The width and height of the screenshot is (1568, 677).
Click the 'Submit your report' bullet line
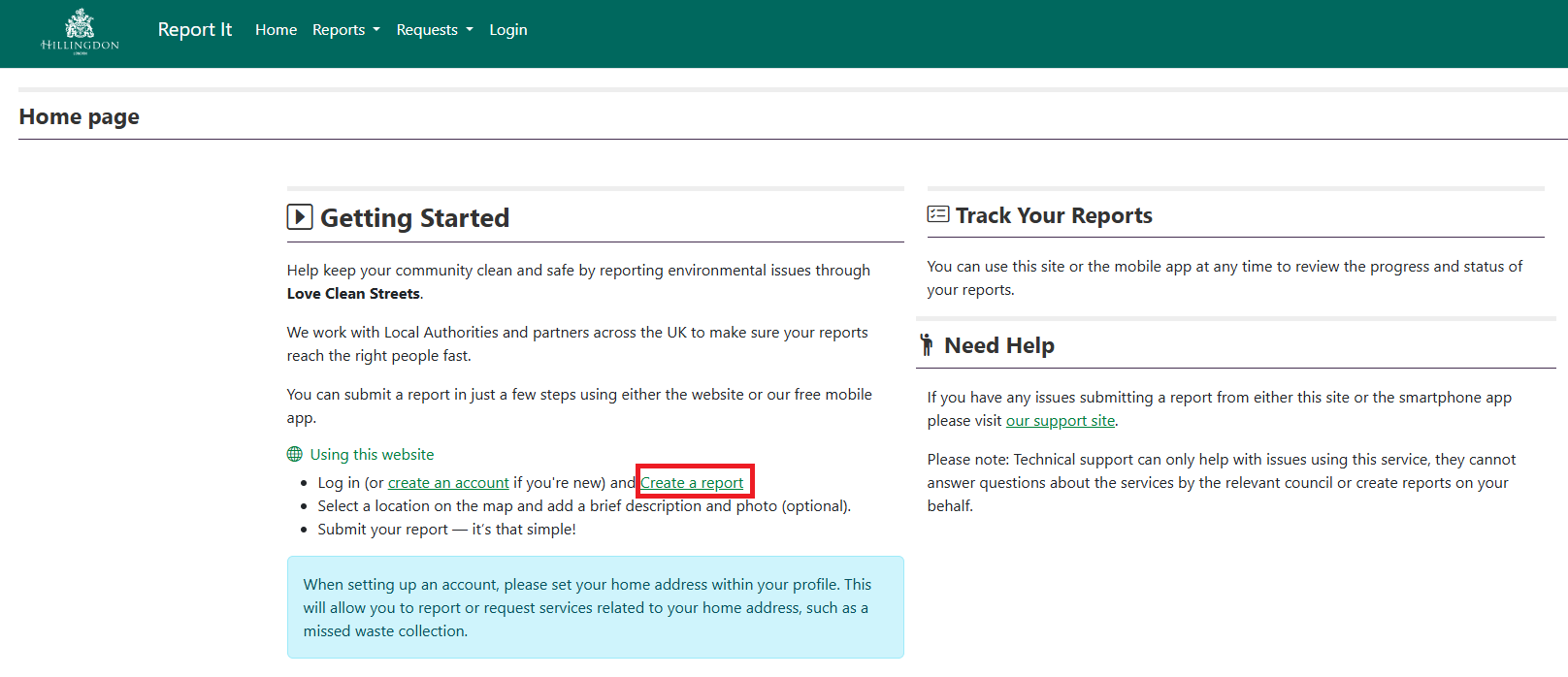tap(446, 529)
